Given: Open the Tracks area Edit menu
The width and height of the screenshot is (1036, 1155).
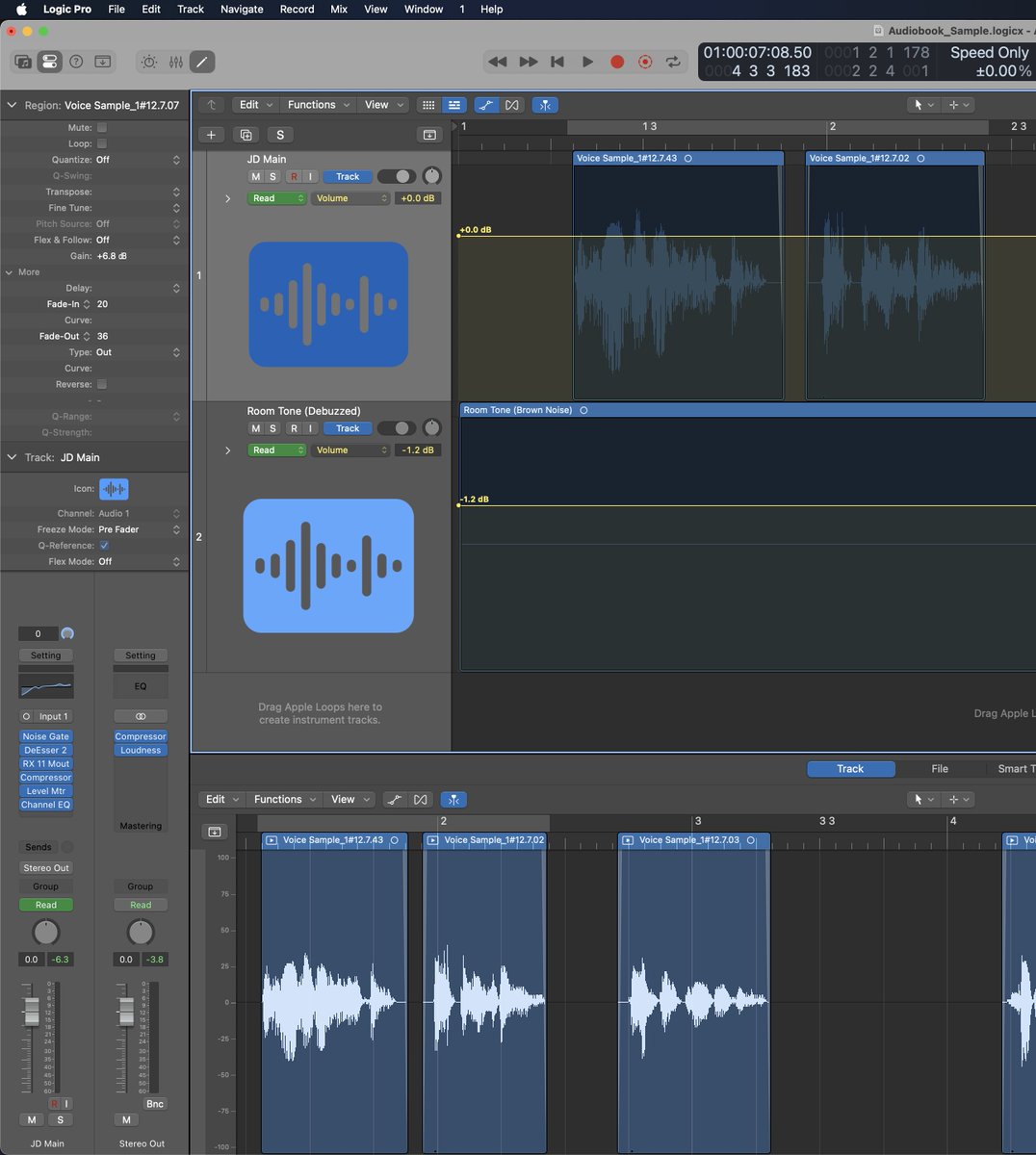Looking at the screenshot, I should tap(255, 105).
